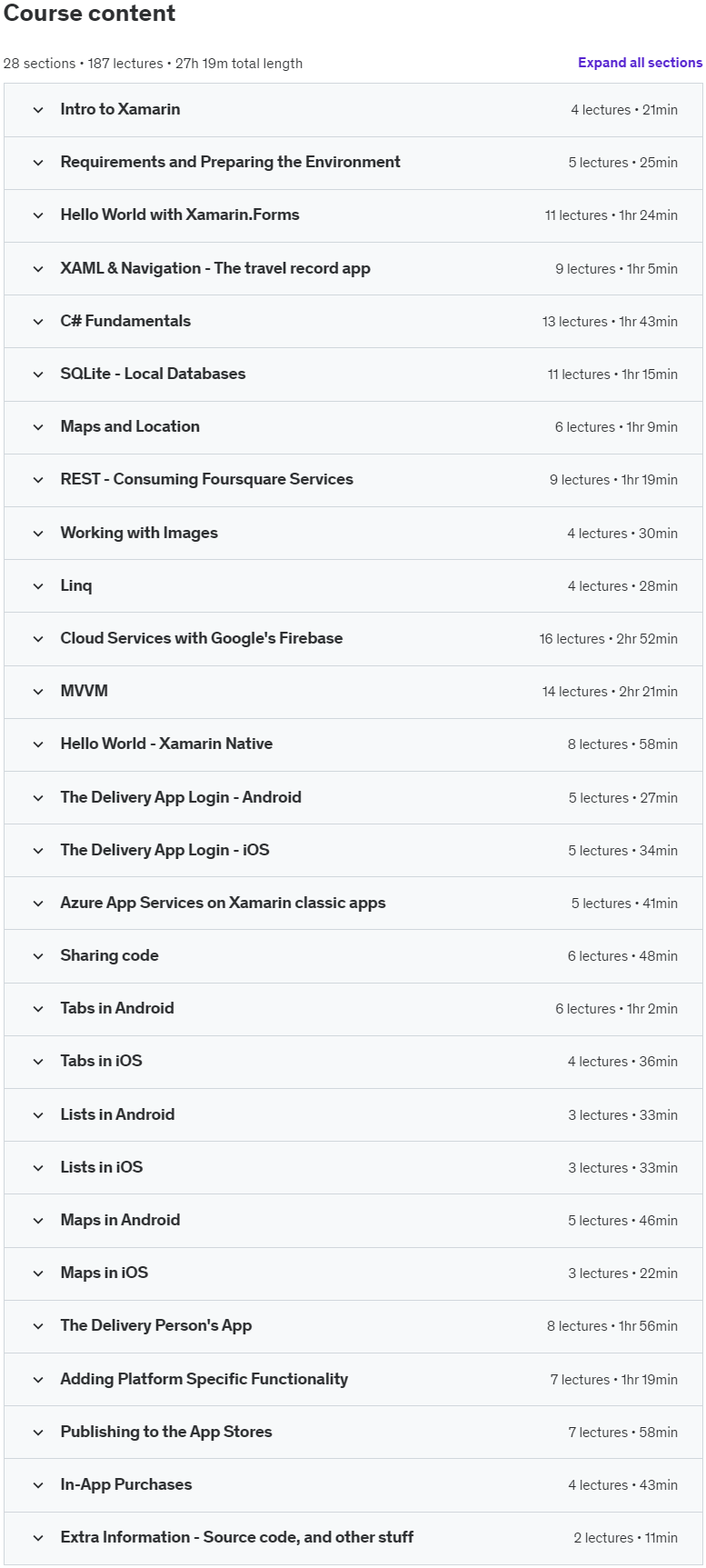Expand chevron for Maps and Location
Image resolution: width=706 pixels, height=1568 pixels.
38,427
